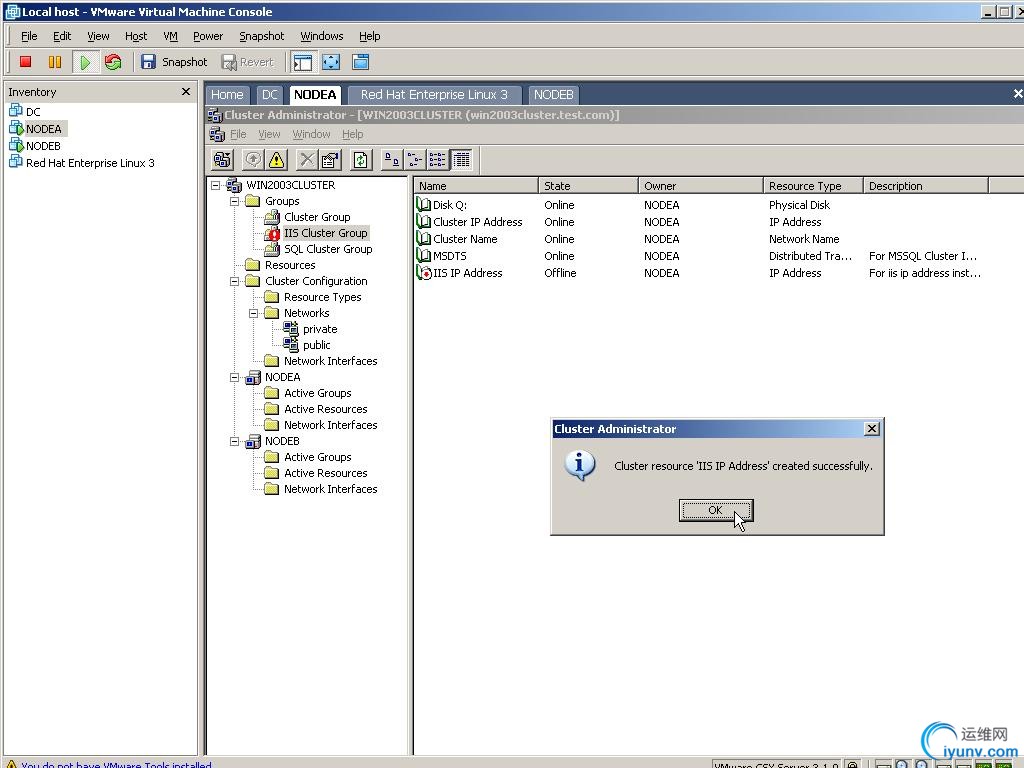The image size is (1024, 768).
Task: Switch to the DC tab
Action: coord(269,95)
